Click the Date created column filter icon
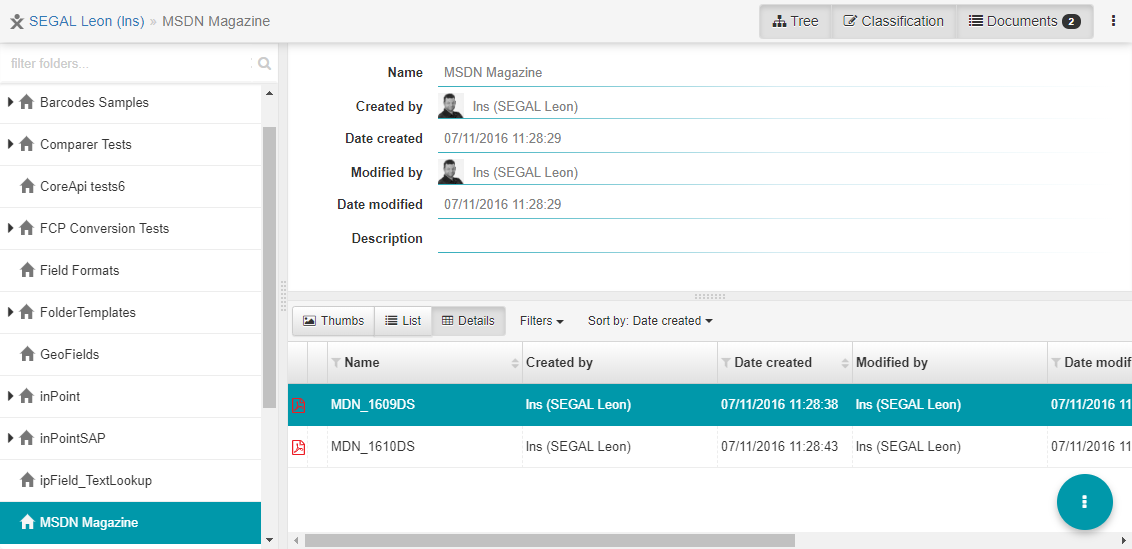1132x549 pixels. [x=726, y=363]
